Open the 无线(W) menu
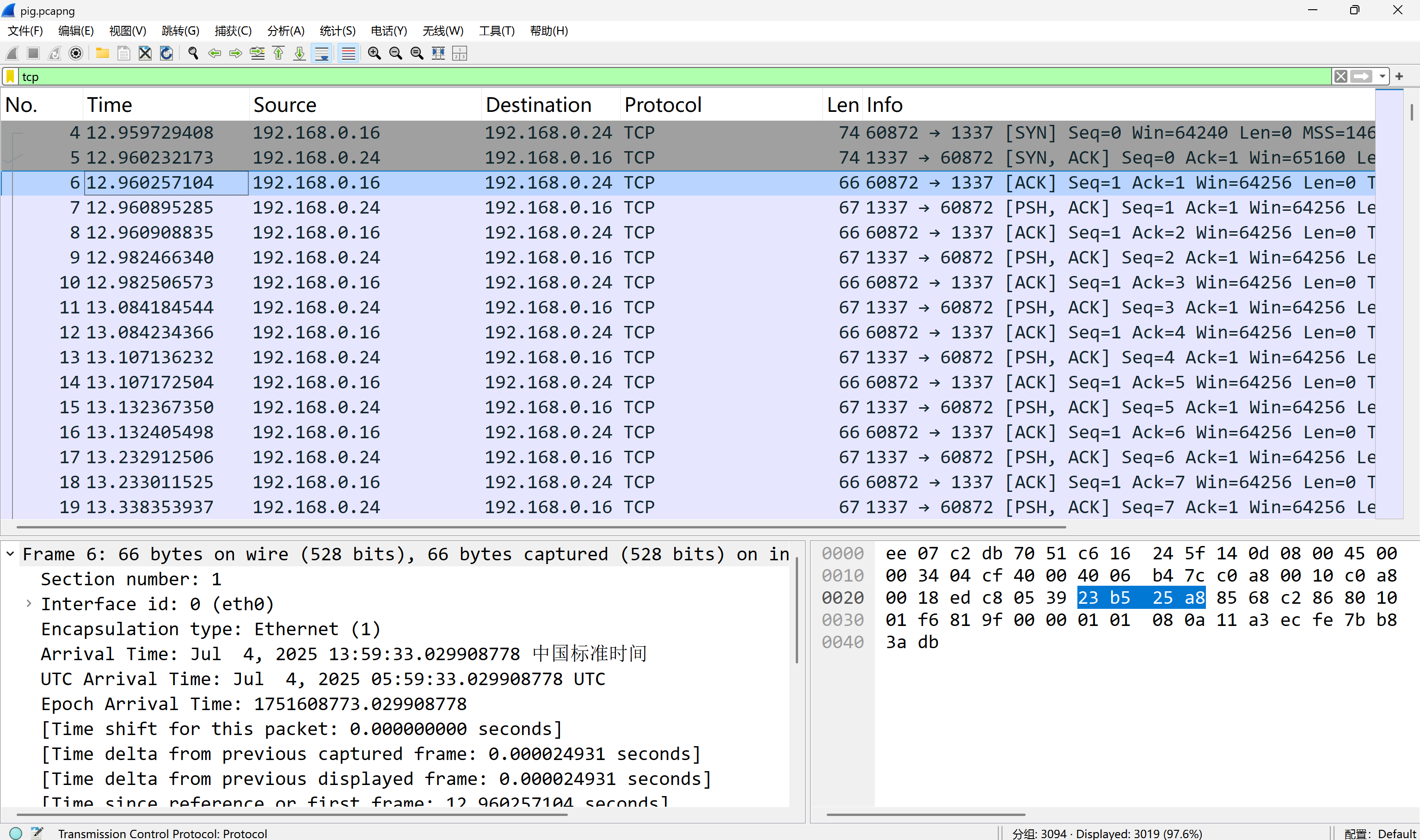Viewport: 1420px width, 840px height. (x=443, y=31)
